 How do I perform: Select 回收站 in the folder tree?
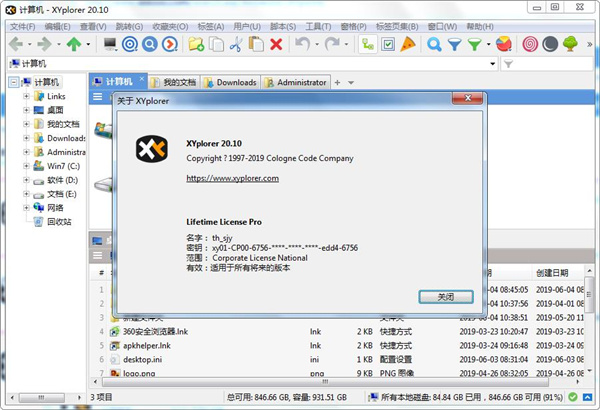tap(59, 222)
